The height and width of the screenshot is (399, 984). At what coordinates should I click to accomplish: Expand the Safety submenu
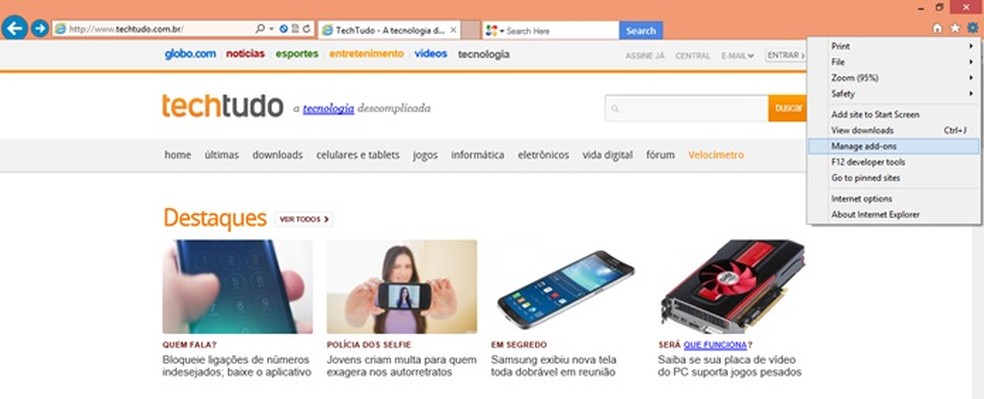(x=894, y=93)
